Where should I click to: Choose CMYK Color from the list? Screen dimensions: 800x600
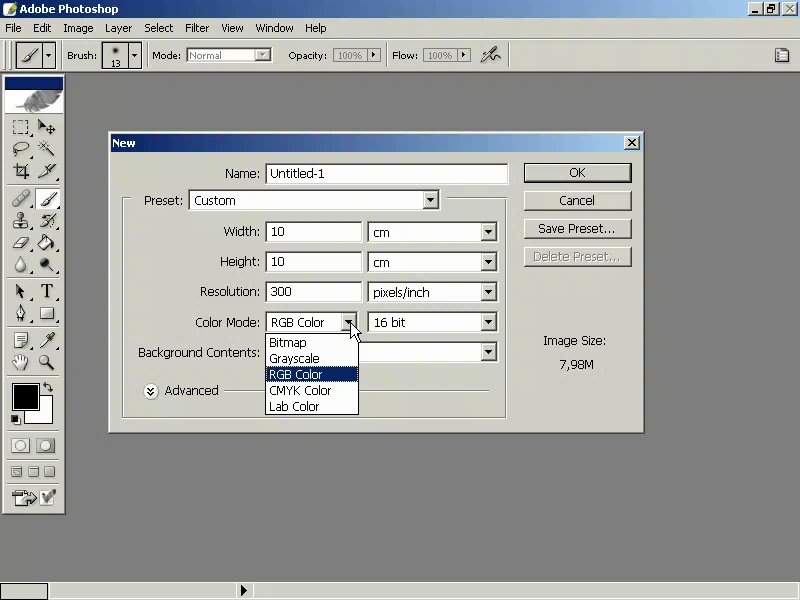click(312, 390)
